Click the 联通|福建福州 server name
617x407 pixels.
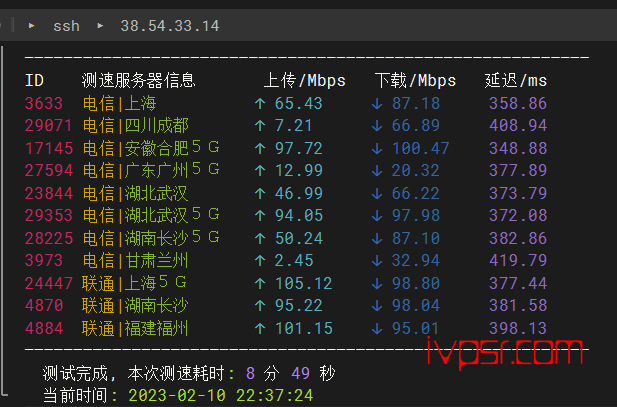[135, 328]
